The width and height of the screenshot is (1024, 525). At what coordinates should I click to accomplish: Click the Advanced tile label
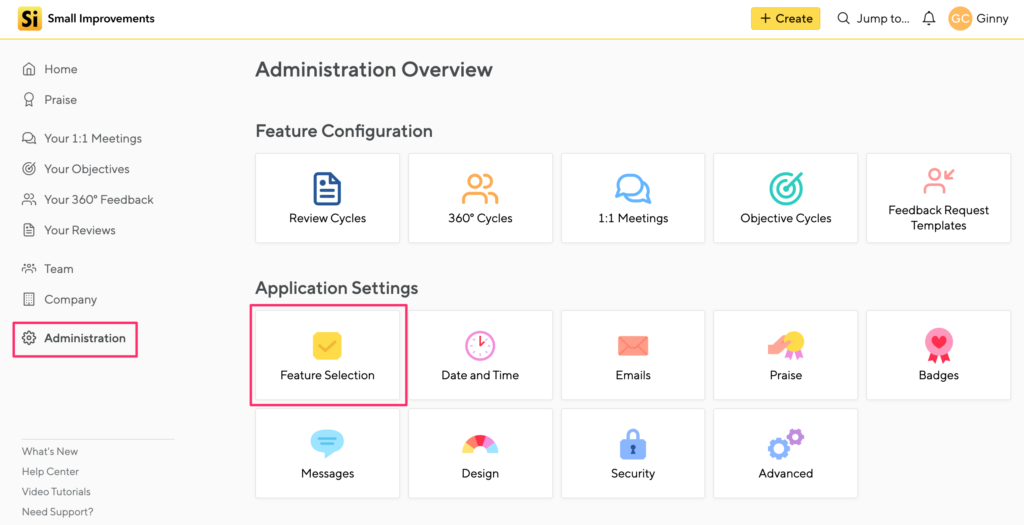(x=786, y=473)
